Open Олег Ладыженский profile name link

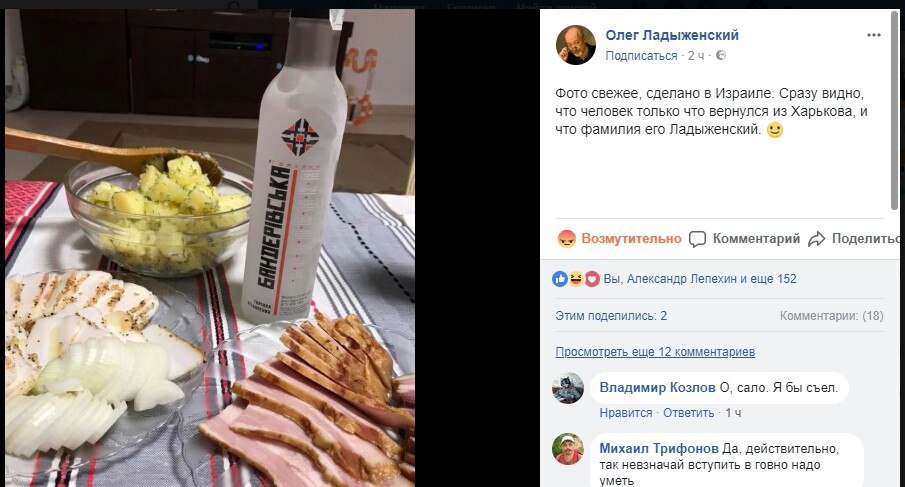click(672, 35)
